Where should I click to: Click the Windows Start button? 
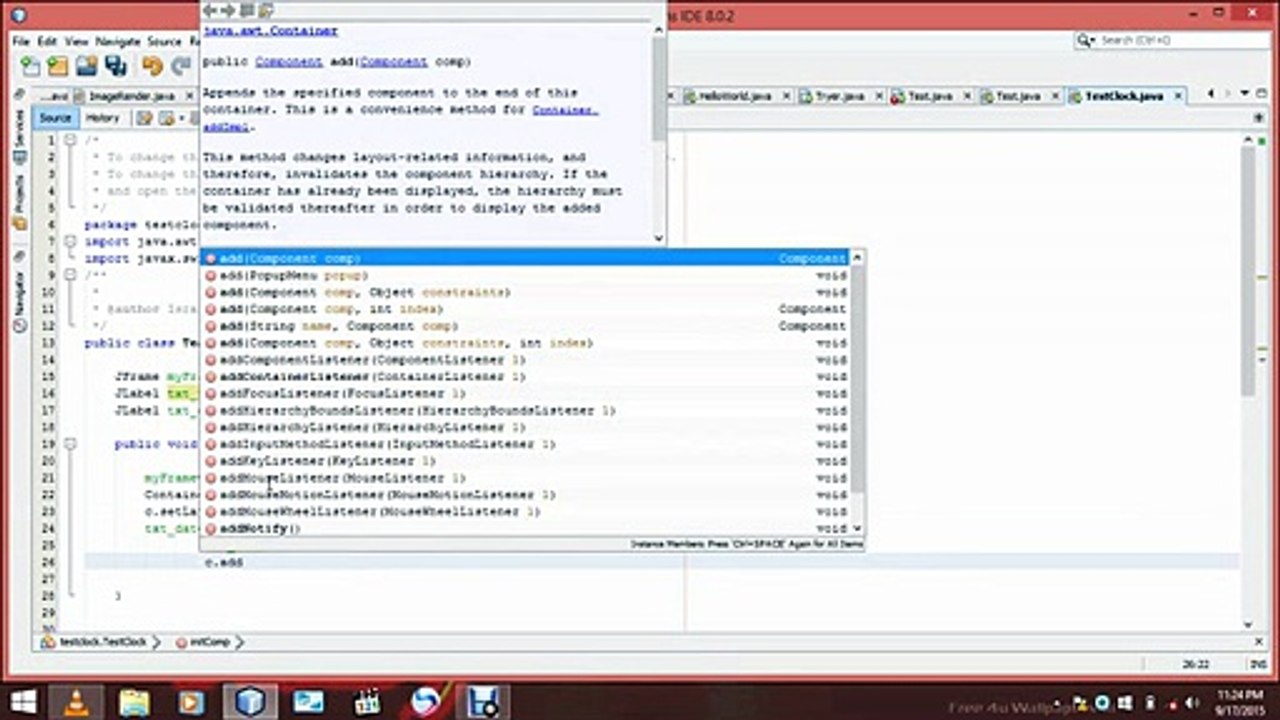point(22,701)
